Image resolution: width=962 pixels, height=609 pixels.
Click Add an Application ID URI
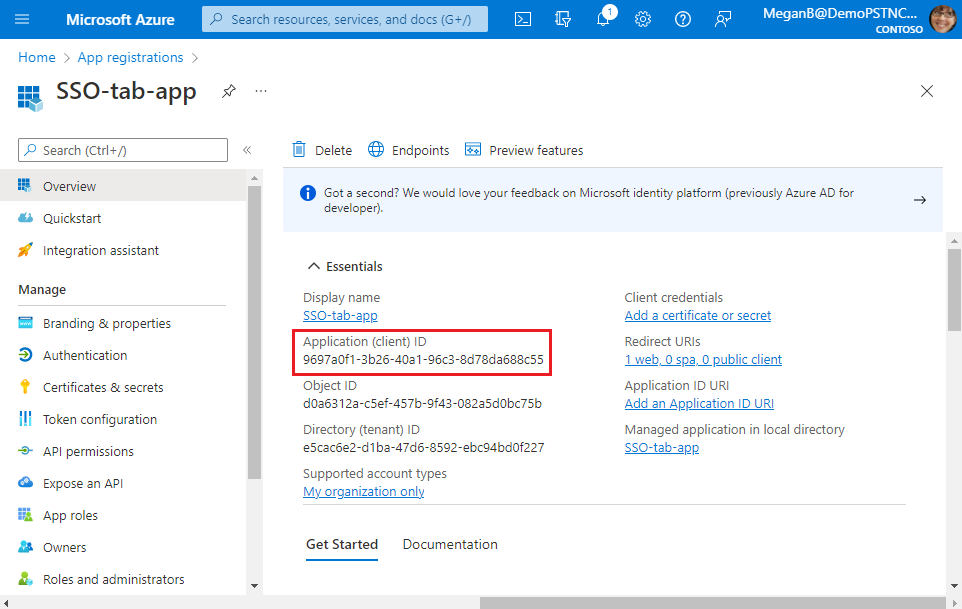(x=699, y=404)
